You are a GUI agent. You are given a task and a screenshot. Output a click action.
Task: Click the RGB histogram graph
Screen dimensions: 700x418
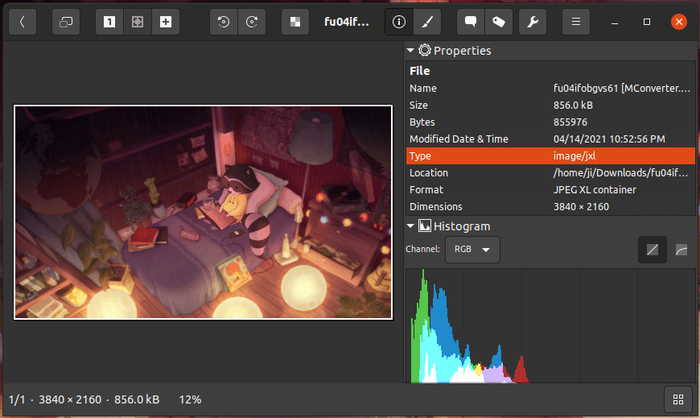pos(550,326)
